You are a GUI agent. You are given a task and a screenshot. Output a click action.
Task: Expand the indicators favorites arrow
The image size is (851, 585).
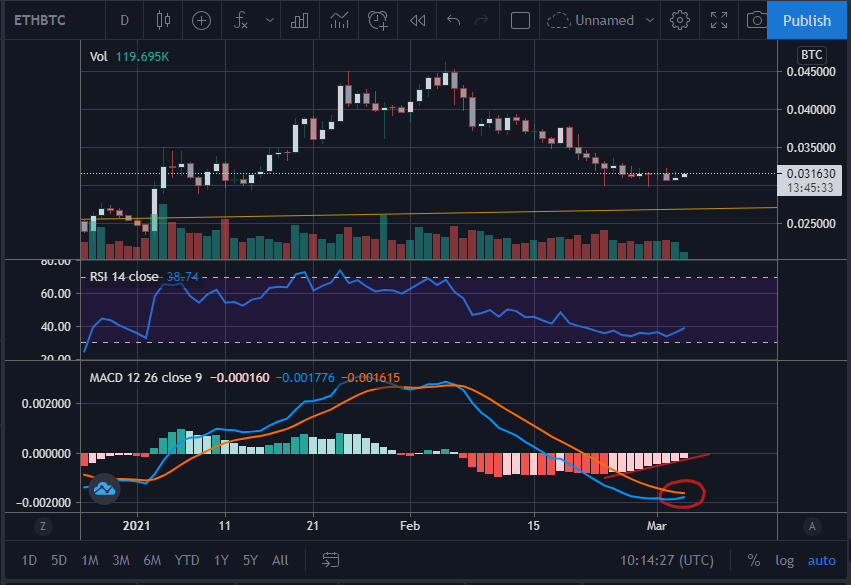coord(270,21)
